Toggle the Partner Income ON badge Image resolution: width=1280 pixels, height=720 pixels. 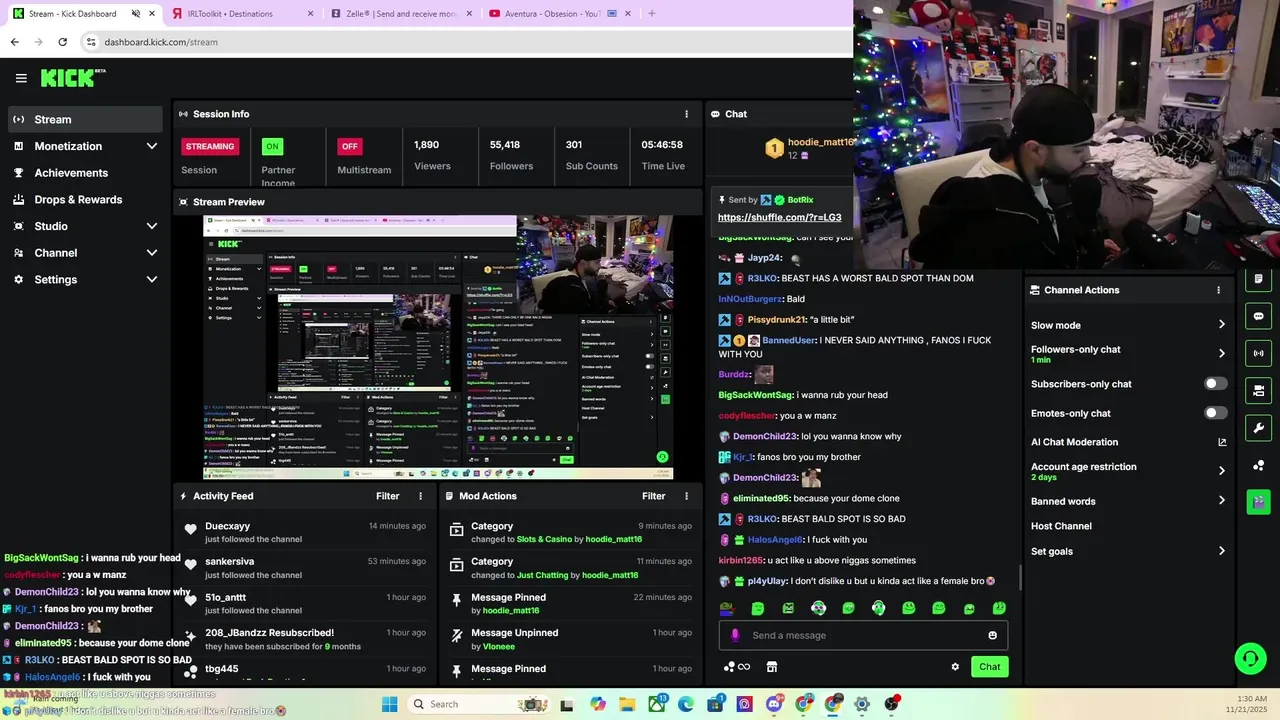pos(272,146)
